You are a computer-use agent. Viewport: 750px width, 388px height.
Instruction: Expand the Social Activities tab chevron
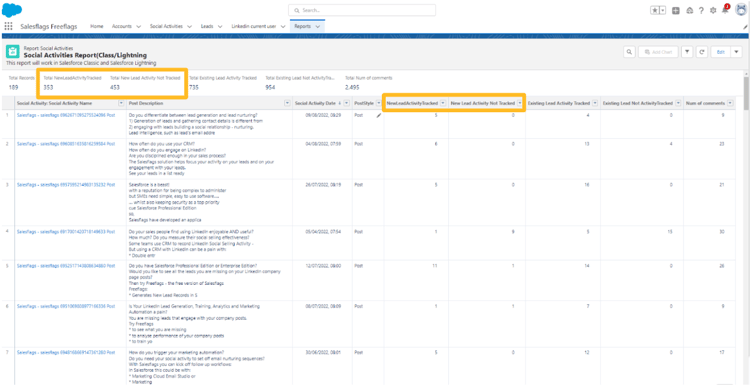click(x=189, y=27)
